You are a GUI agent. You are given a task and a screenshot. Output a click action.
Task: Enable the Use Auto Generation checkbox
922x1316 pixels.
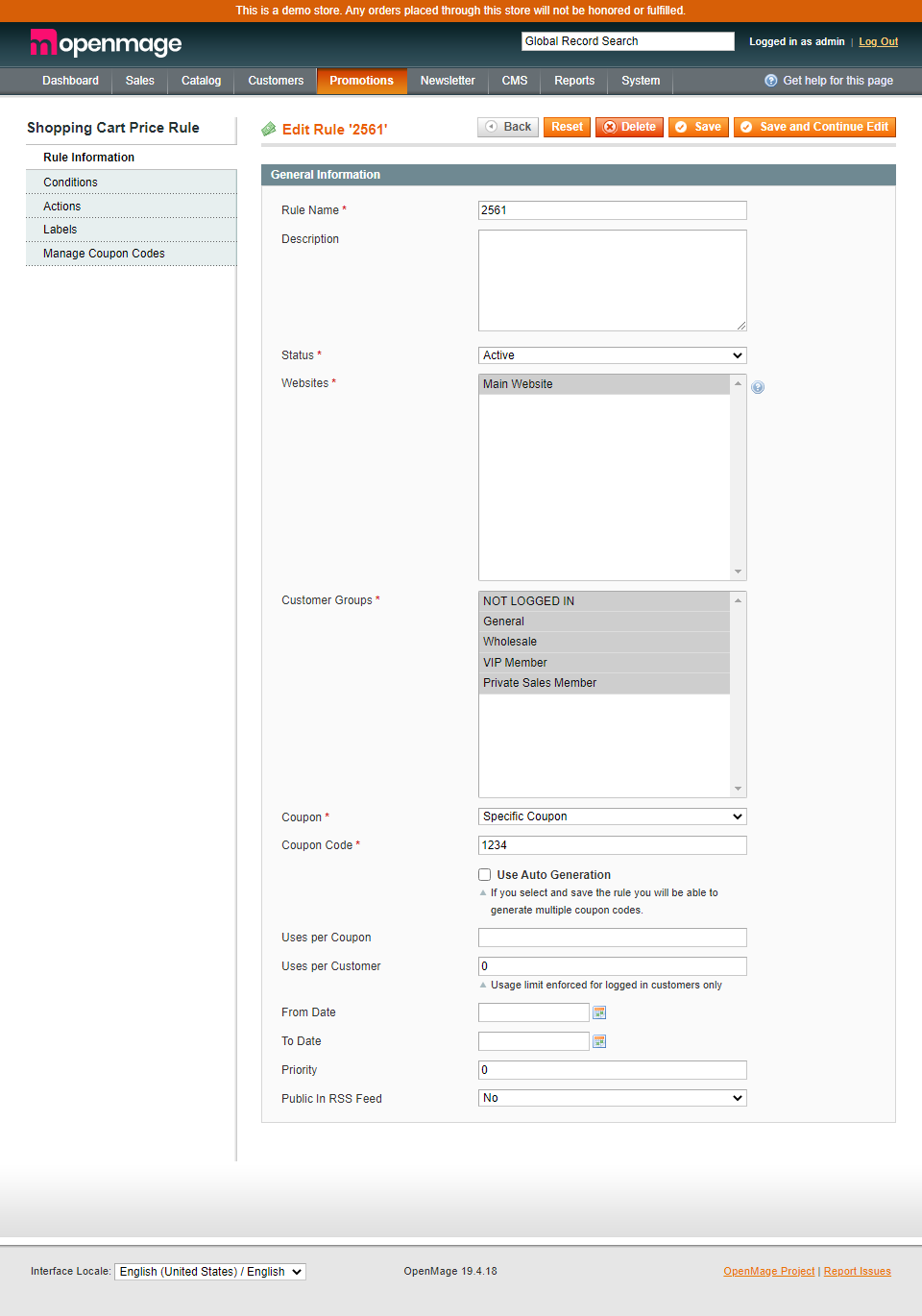pos(485,874)
